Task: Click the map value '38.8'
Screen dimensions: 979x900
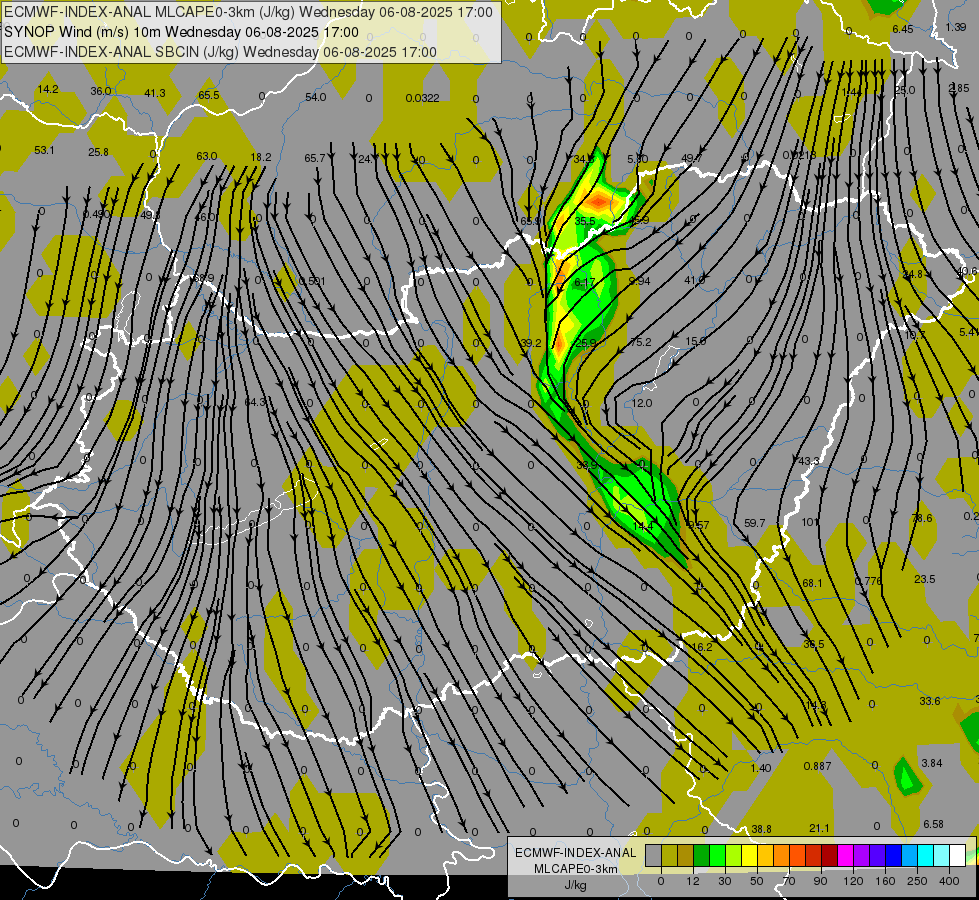Action: tap(761, 829)
